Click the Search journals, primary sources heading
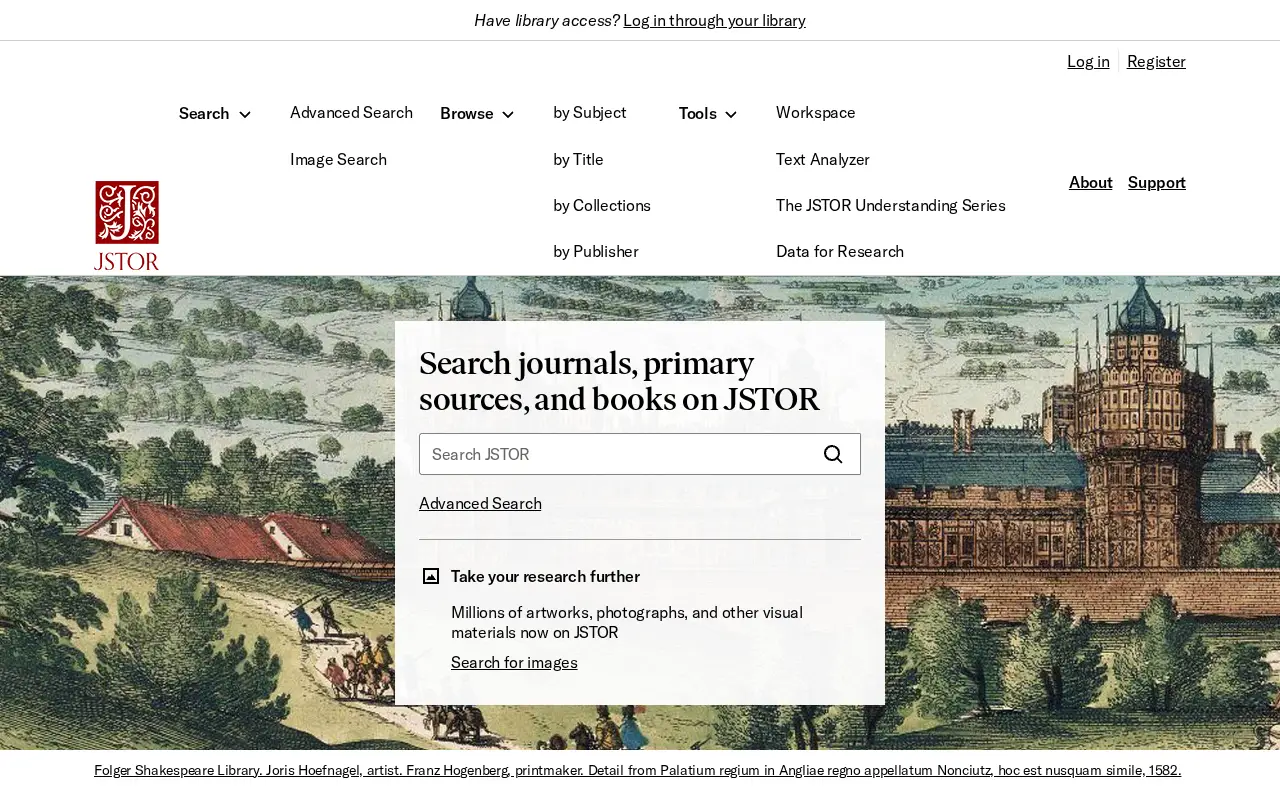This screenshot has height=800, width=1280. pos(619,381)
